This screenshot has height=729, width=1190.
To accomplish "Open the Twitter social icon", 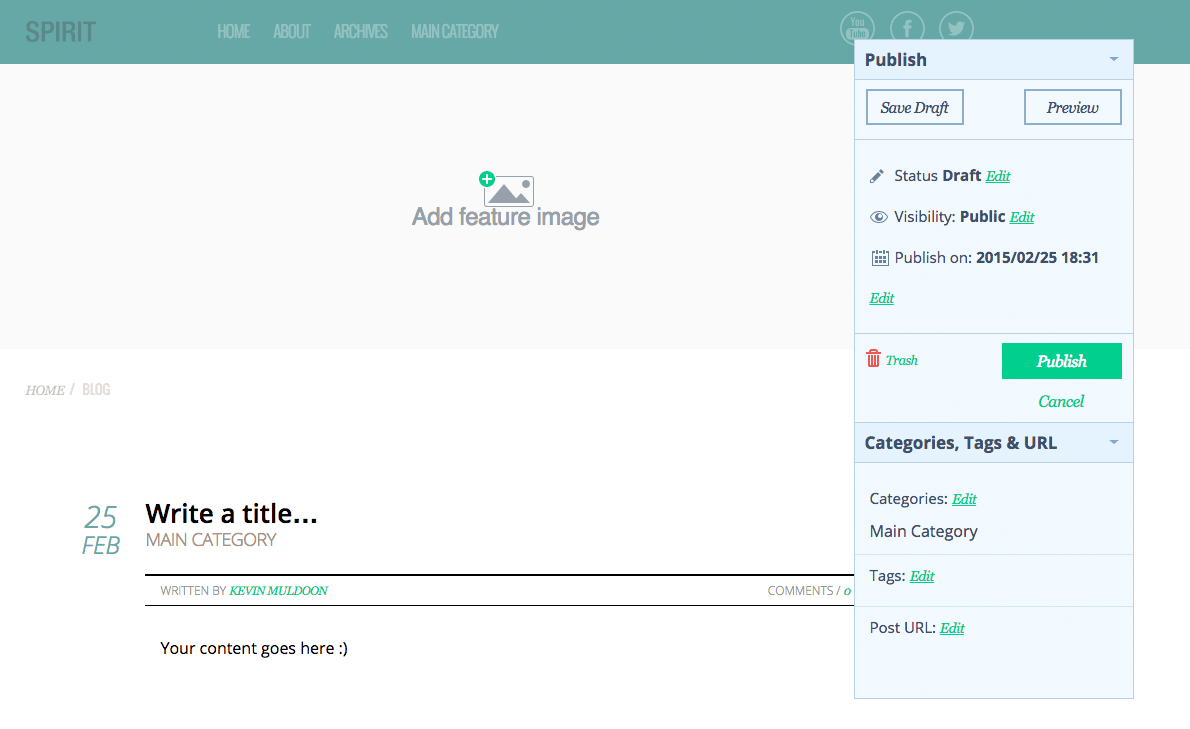I will pyautogui.click(x=956, y=28).
